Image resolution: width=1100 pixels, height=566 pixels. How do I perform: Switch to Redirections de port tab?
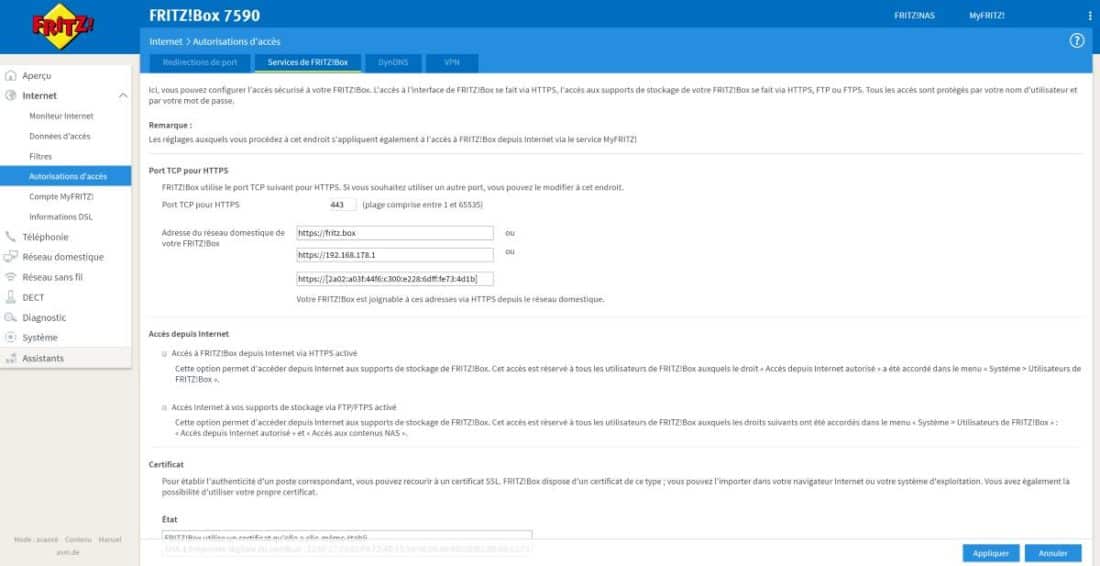200,62
